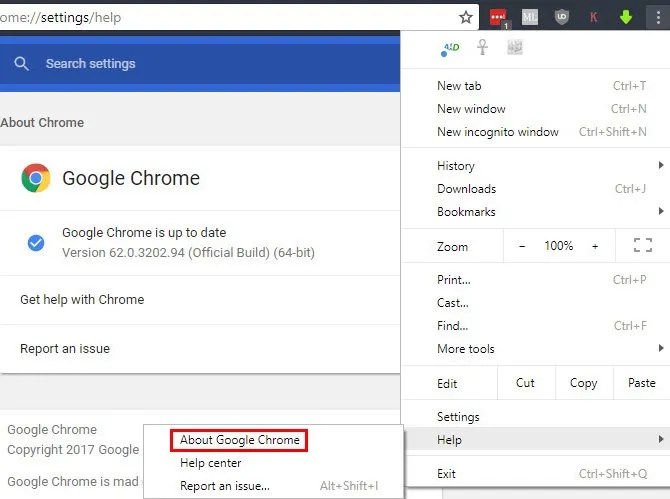Open New incognito window

coord(537,132)
